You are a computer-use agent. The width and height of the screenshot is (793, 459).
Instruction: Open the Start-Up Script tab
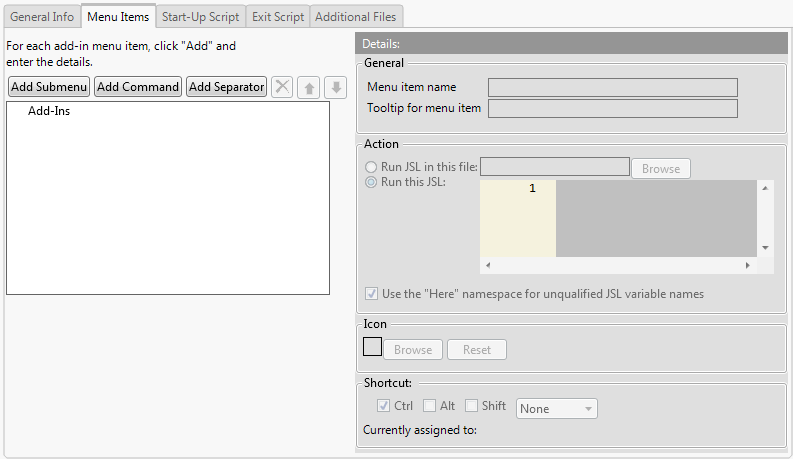click(200, 16)
